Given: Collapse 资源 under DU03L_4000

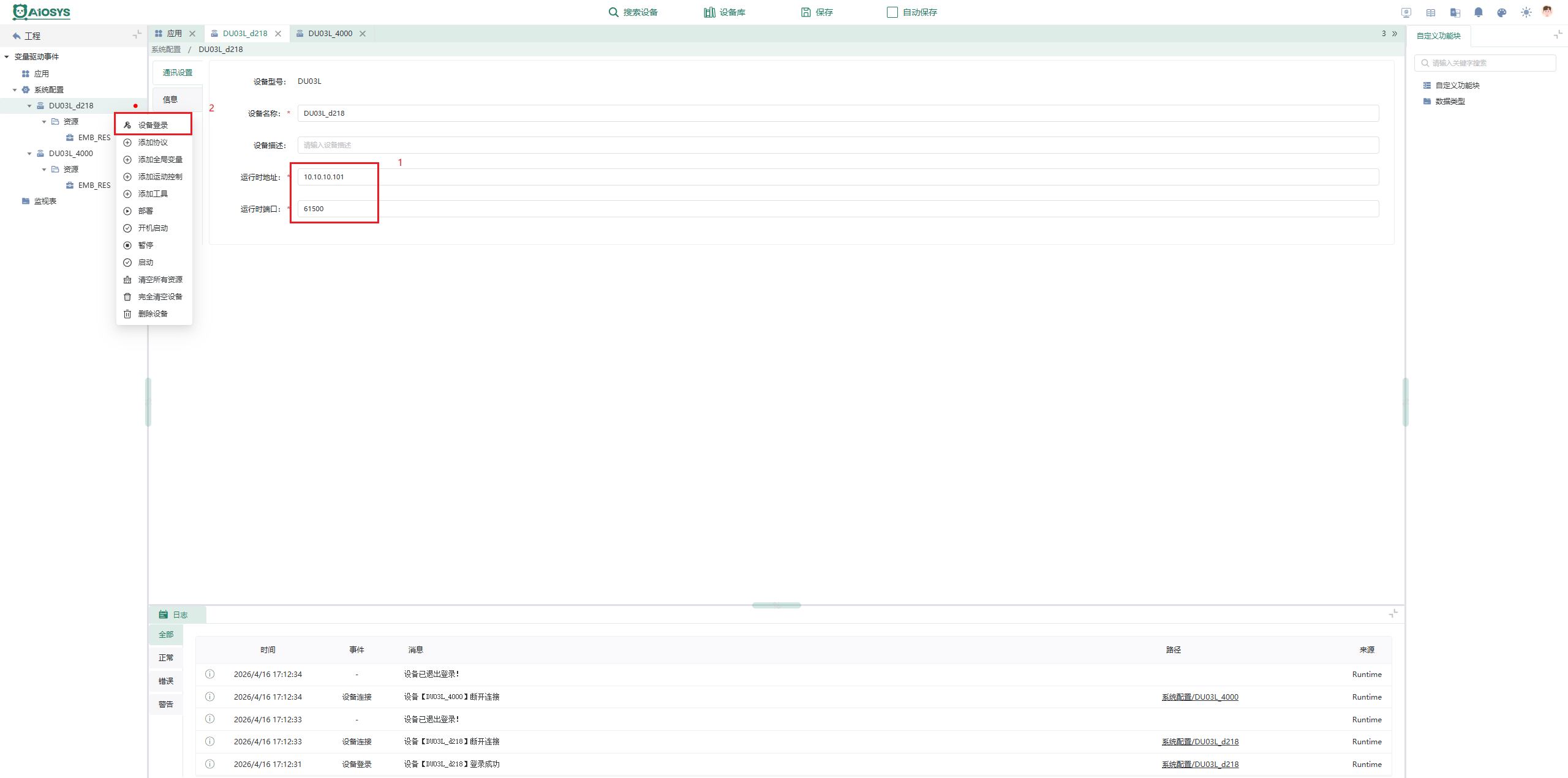Looking at the screenshot, I should 44,170.
